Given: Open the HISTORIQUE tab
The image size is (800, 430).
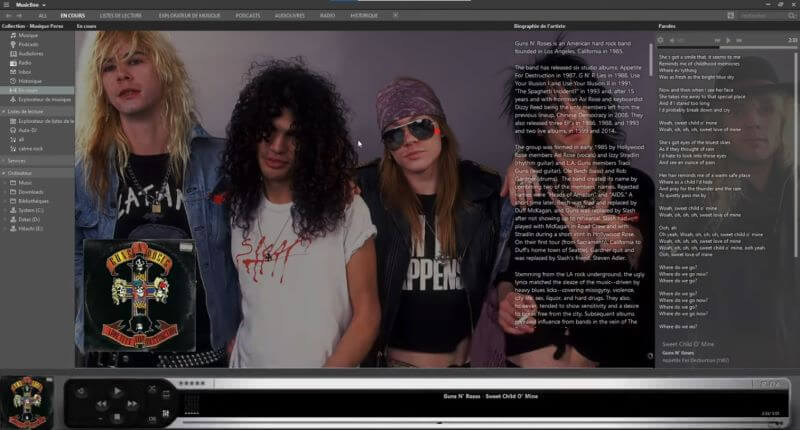Looking at the screenshot, I should [x=364, y=16].
